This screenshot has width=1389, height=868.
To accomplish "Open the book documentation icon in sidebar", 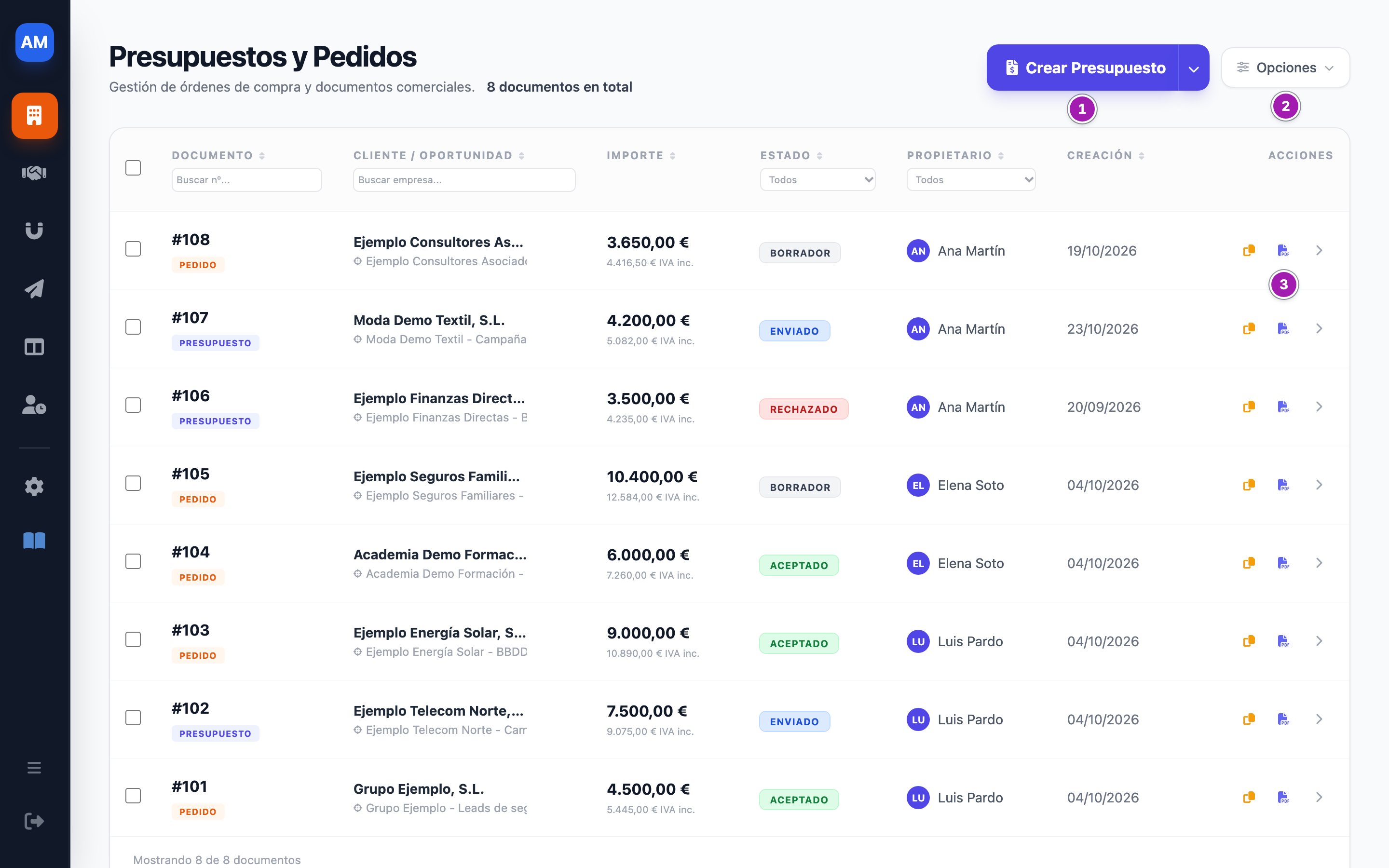I will (34, 540).
